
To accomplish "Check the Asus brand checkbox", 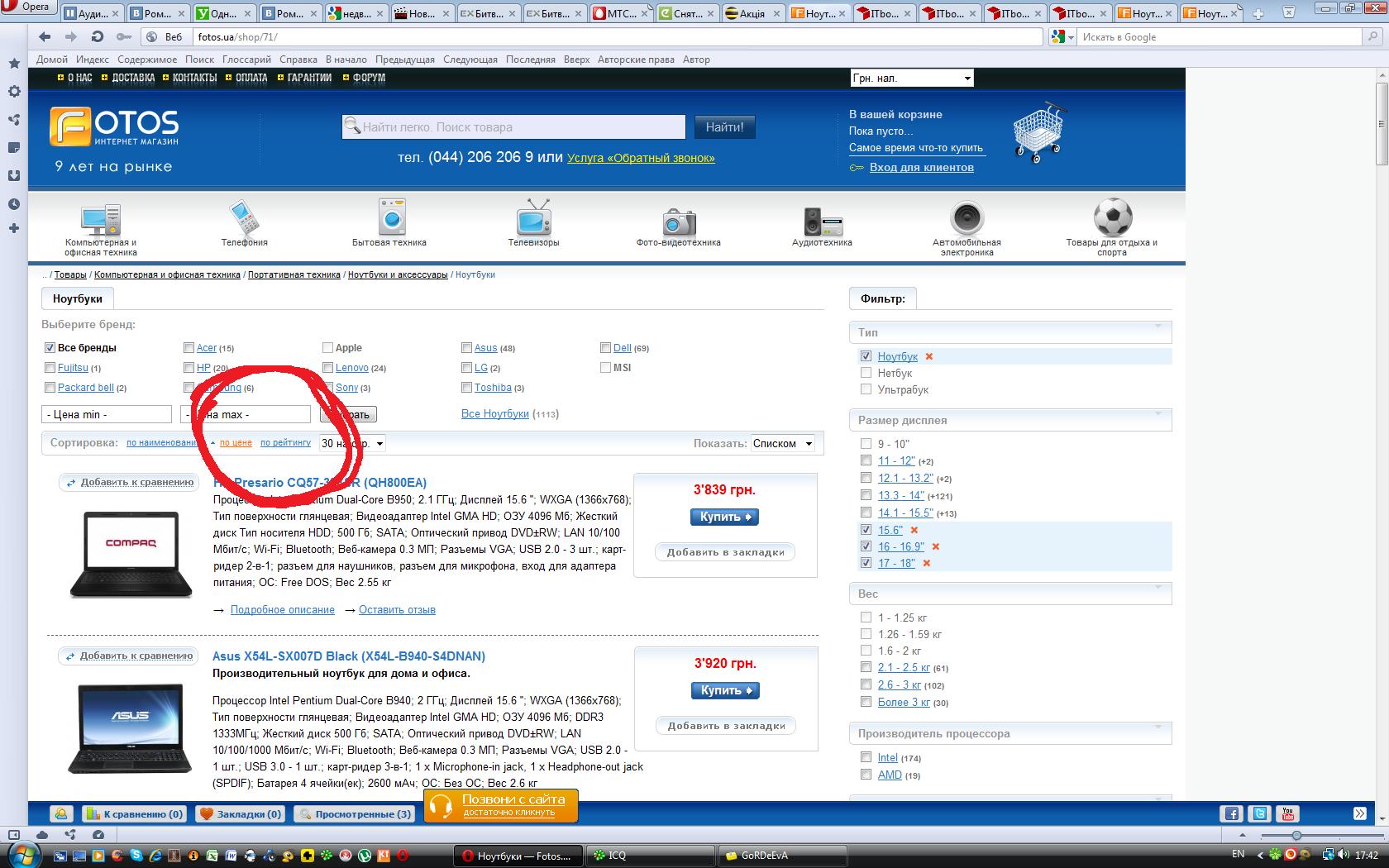I will pyautogui.click(x=467, y=348).
